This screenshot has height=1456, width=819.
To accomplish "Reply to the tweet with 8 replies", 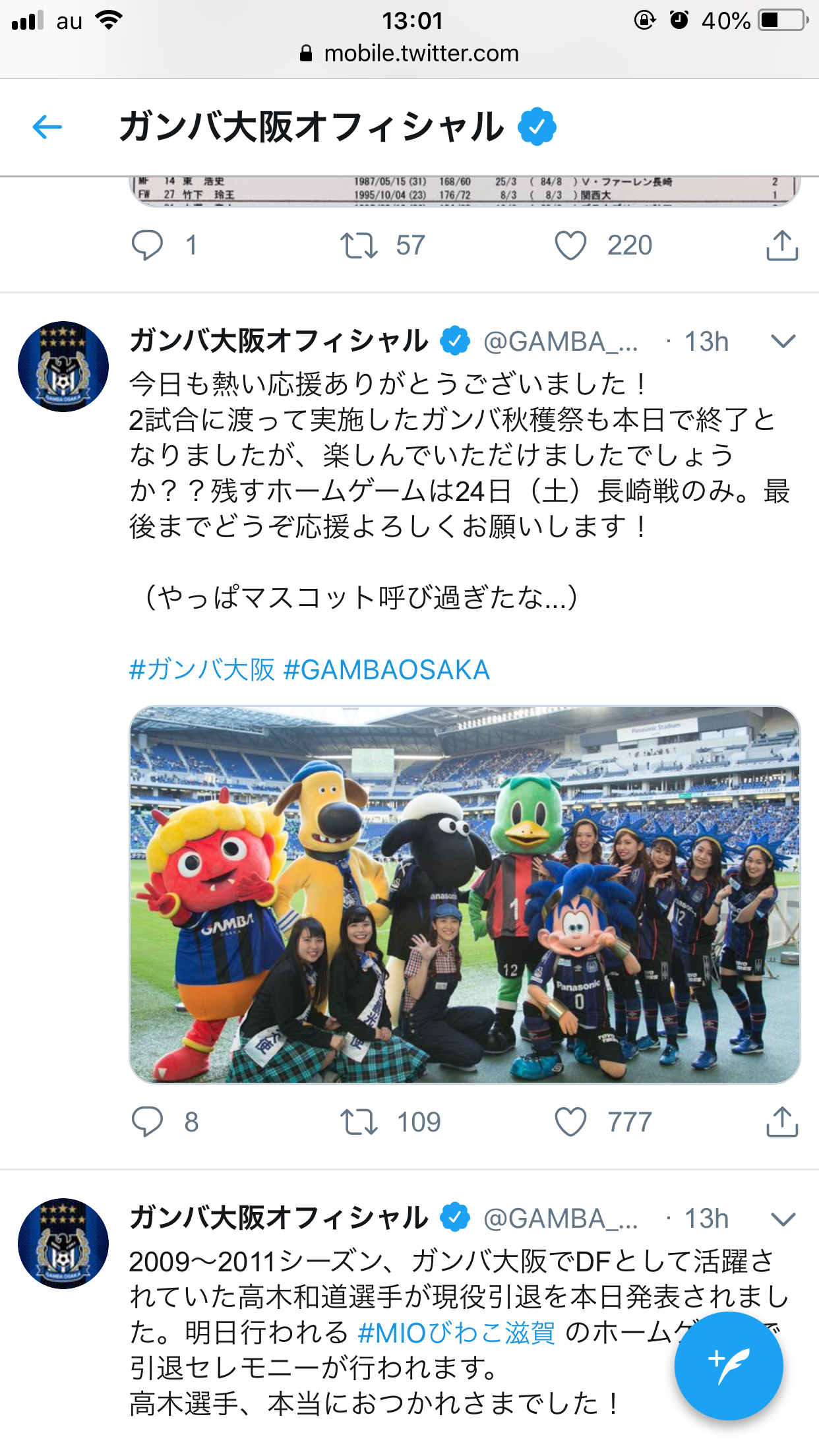I will [147, 1122].
